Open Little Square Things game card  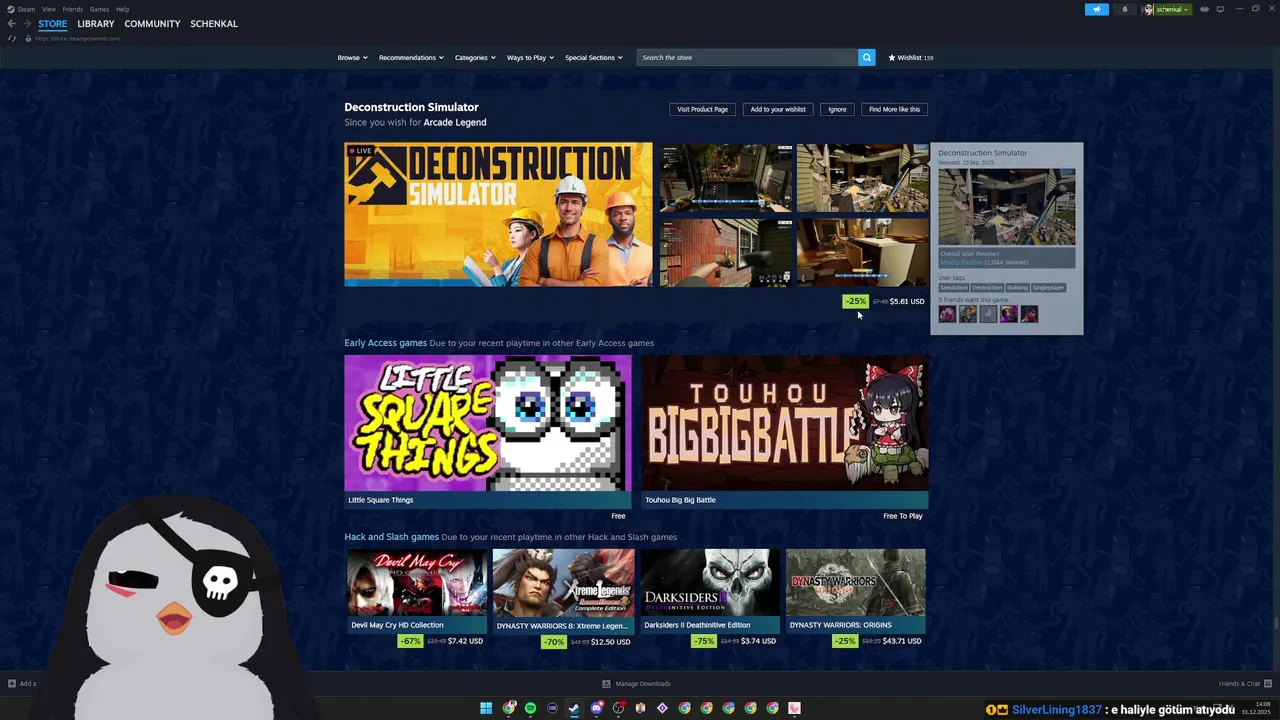[488, 432]
